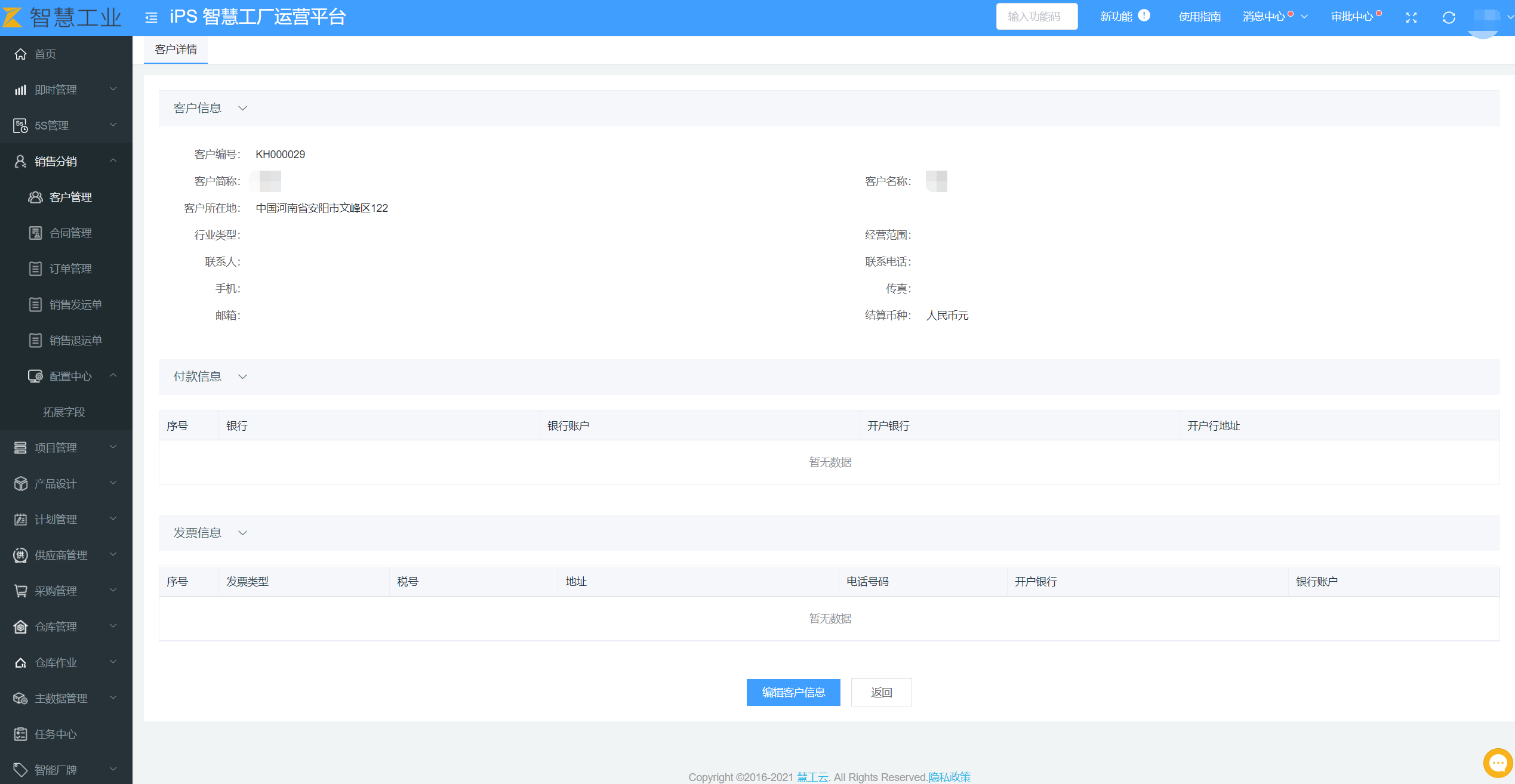
Task: Collapse the 付款信息 section
Action: coord(242,377)
